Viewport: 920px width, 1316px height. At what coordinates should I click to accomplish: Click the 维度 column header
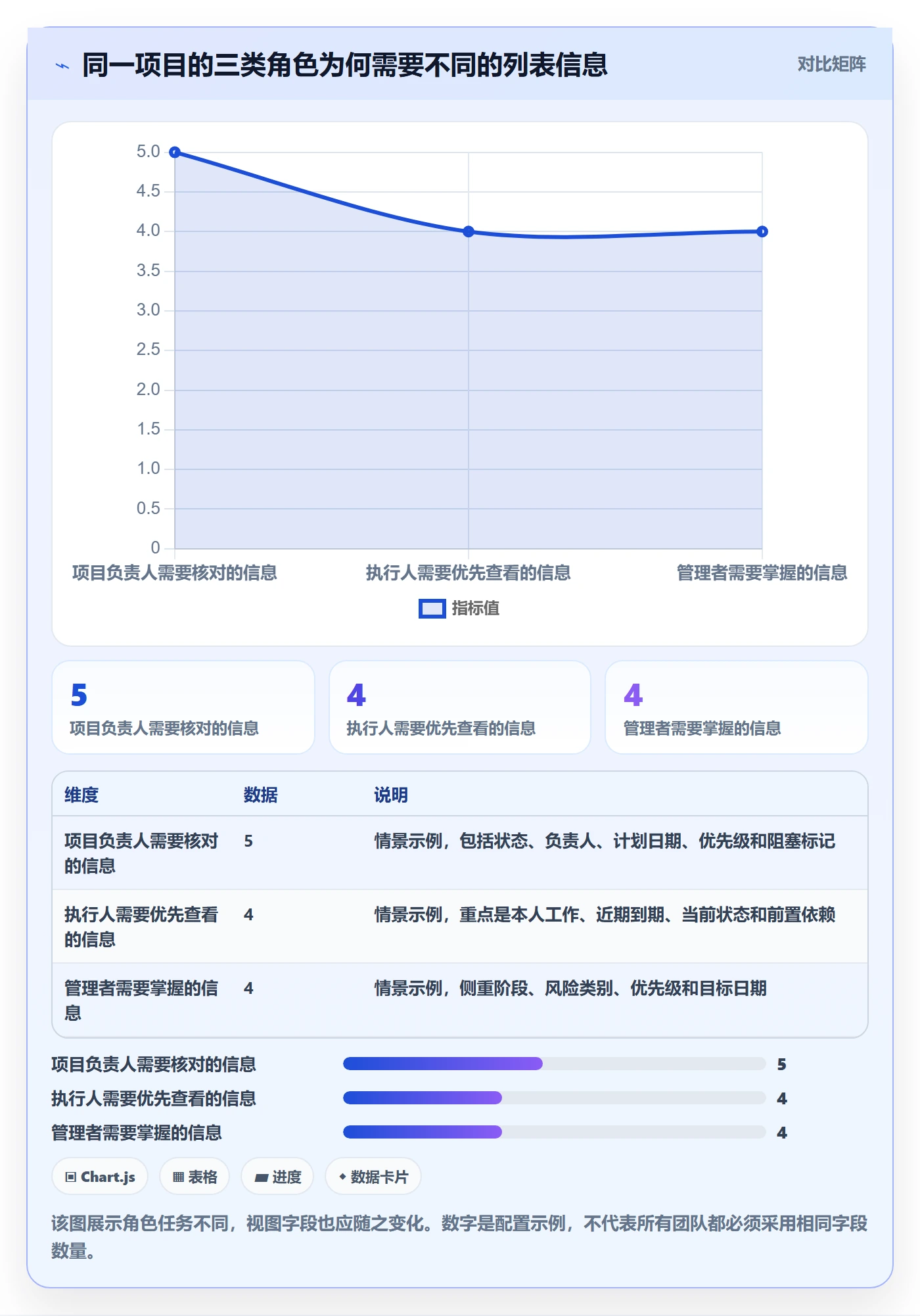point(81,795)
